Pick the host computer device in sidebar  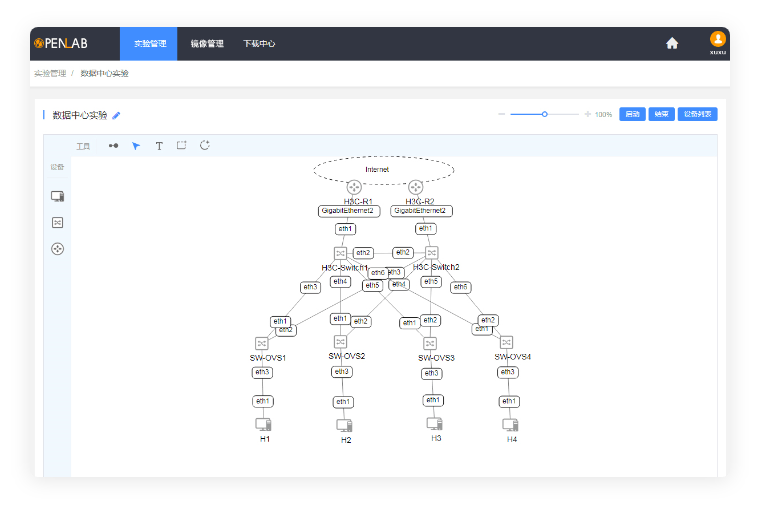coord(58,196)
